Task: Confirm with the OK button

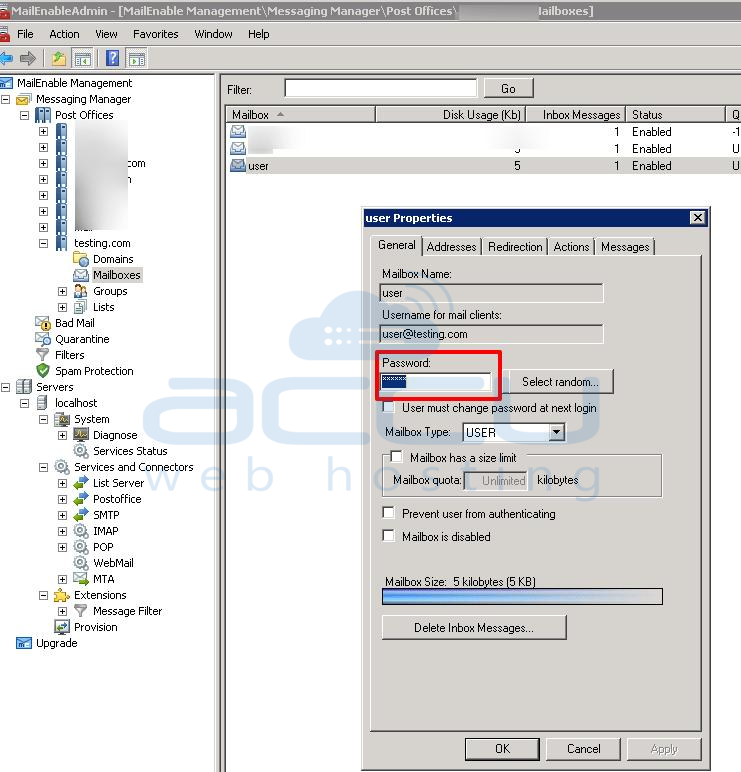Action: click(502, 749)
